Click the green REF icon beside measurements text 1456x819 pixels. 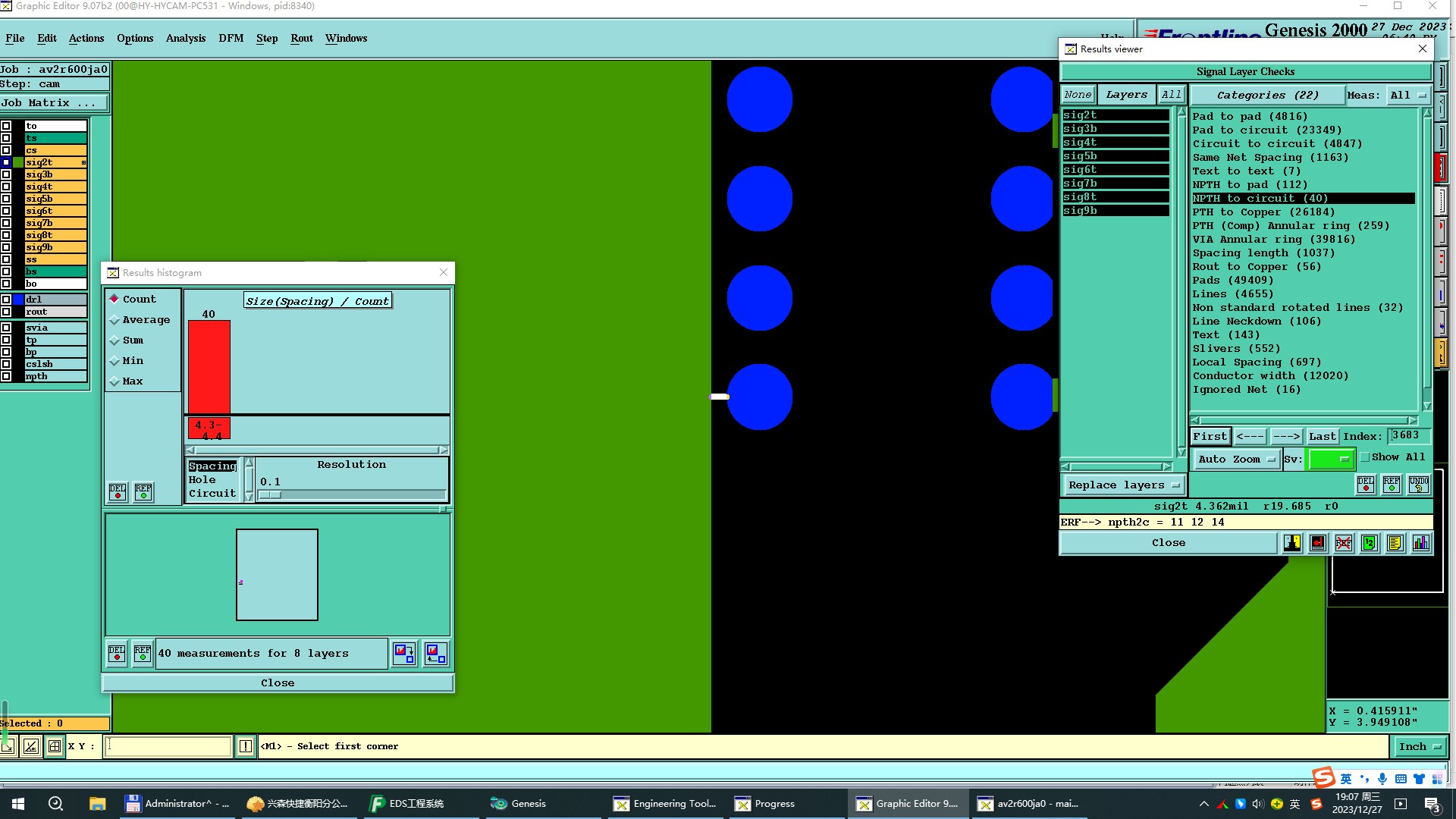142,654
